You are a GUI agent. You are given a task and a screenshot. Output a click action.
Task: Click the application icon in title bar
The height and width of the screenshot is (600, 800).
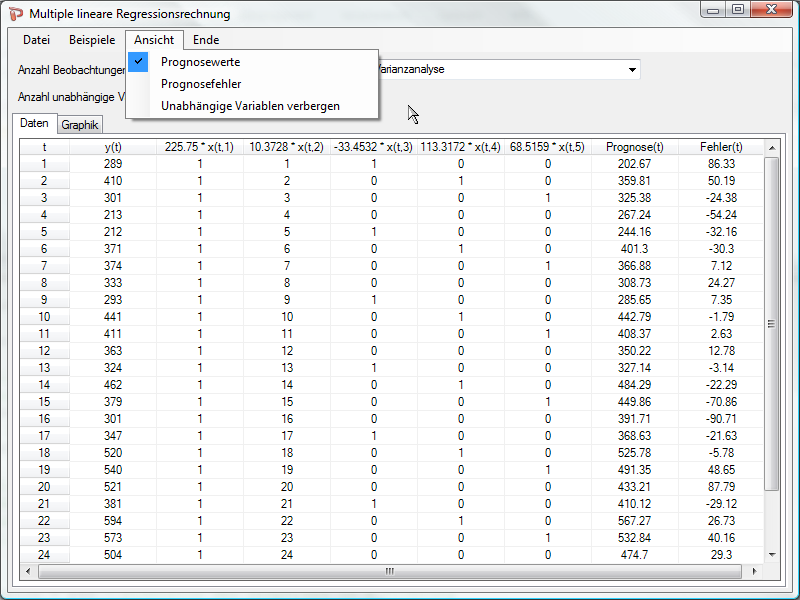[16, 14]
